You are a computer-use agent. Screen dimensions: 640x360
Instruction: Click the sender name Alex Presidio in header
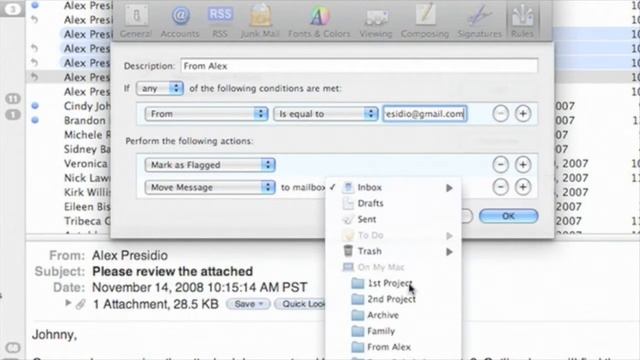(130, 256)
